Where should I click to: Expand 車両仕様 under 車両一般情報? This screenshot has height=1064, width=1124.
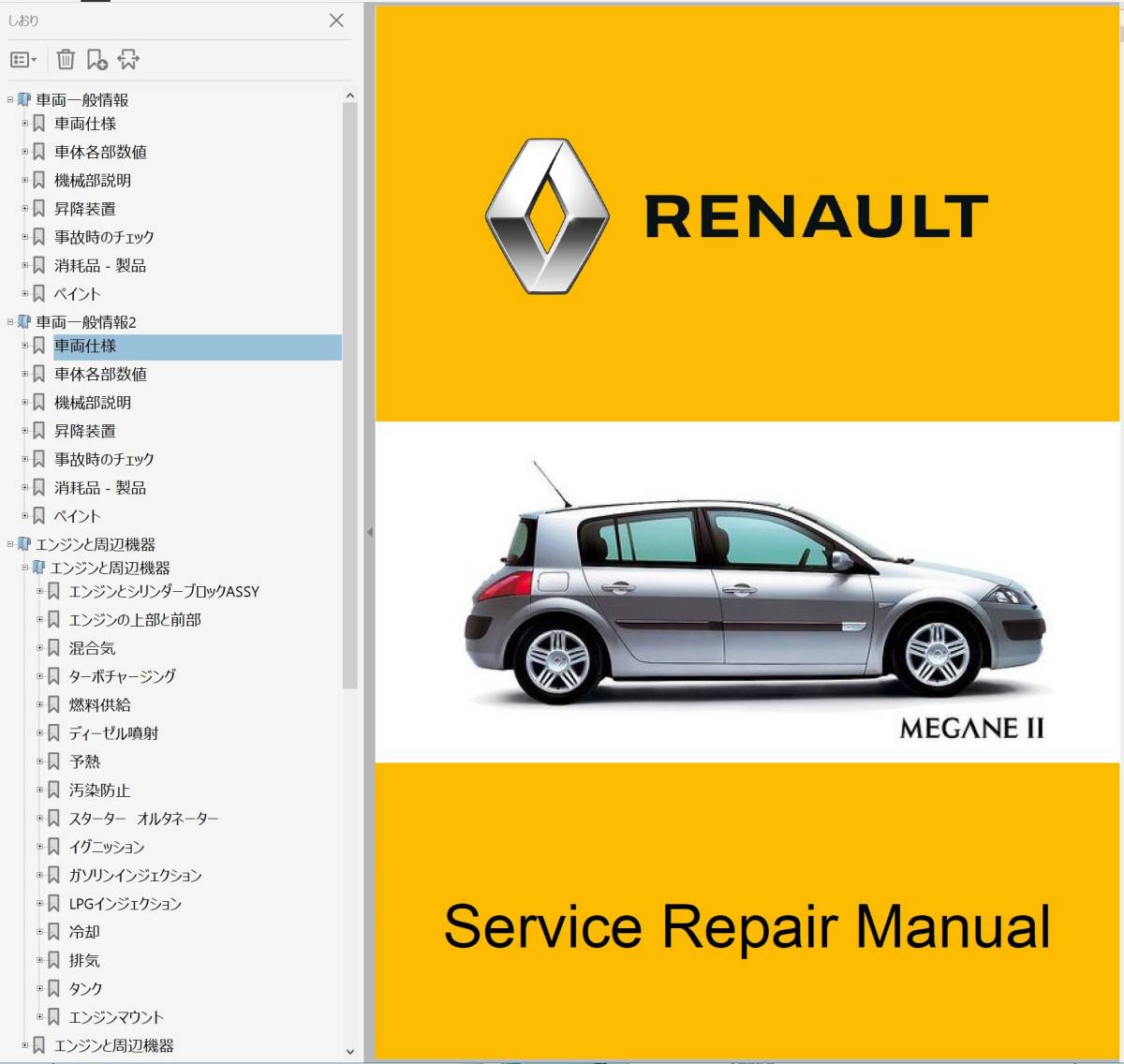[x=25, y=124]
